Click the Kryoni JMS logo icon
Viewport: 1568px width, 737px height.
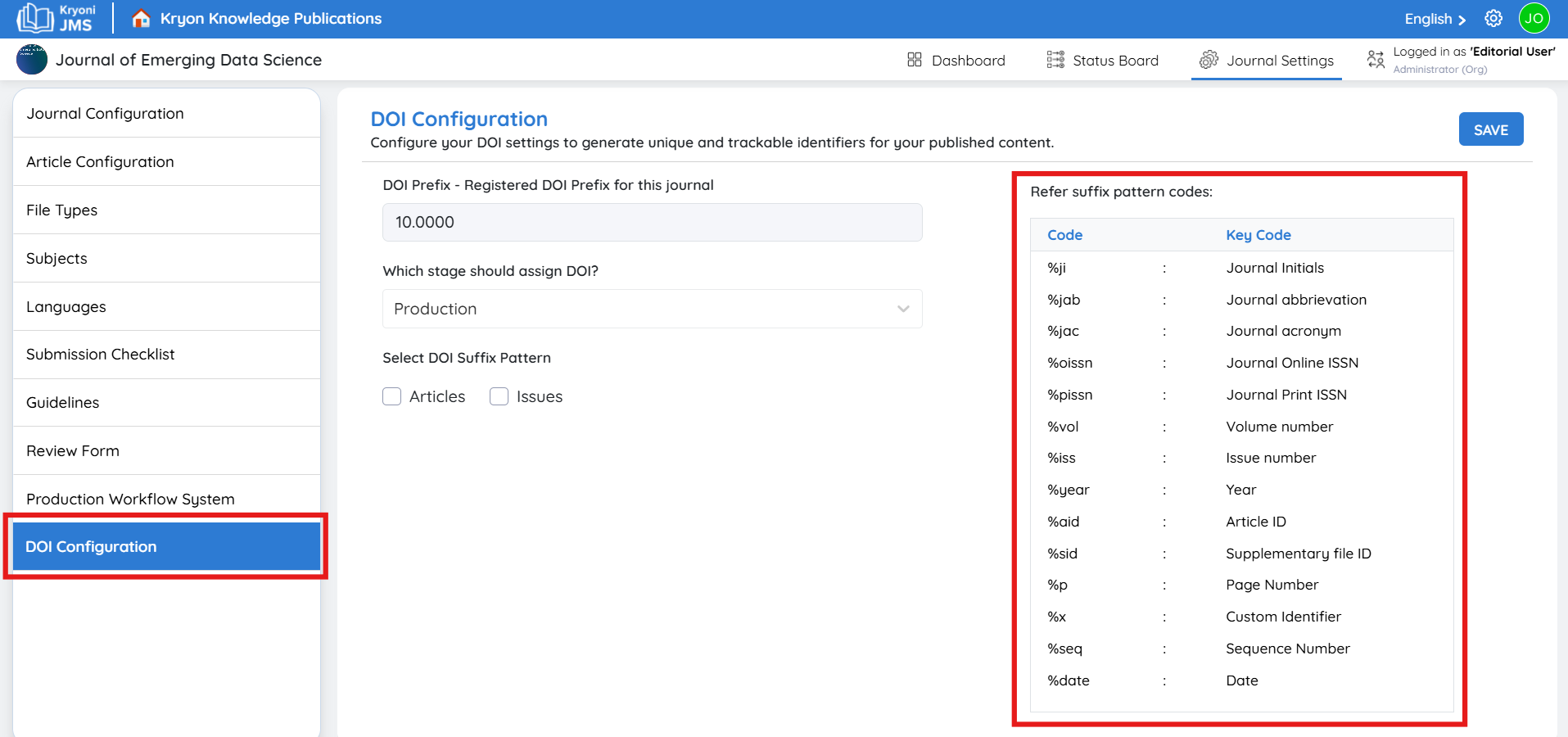35,18
